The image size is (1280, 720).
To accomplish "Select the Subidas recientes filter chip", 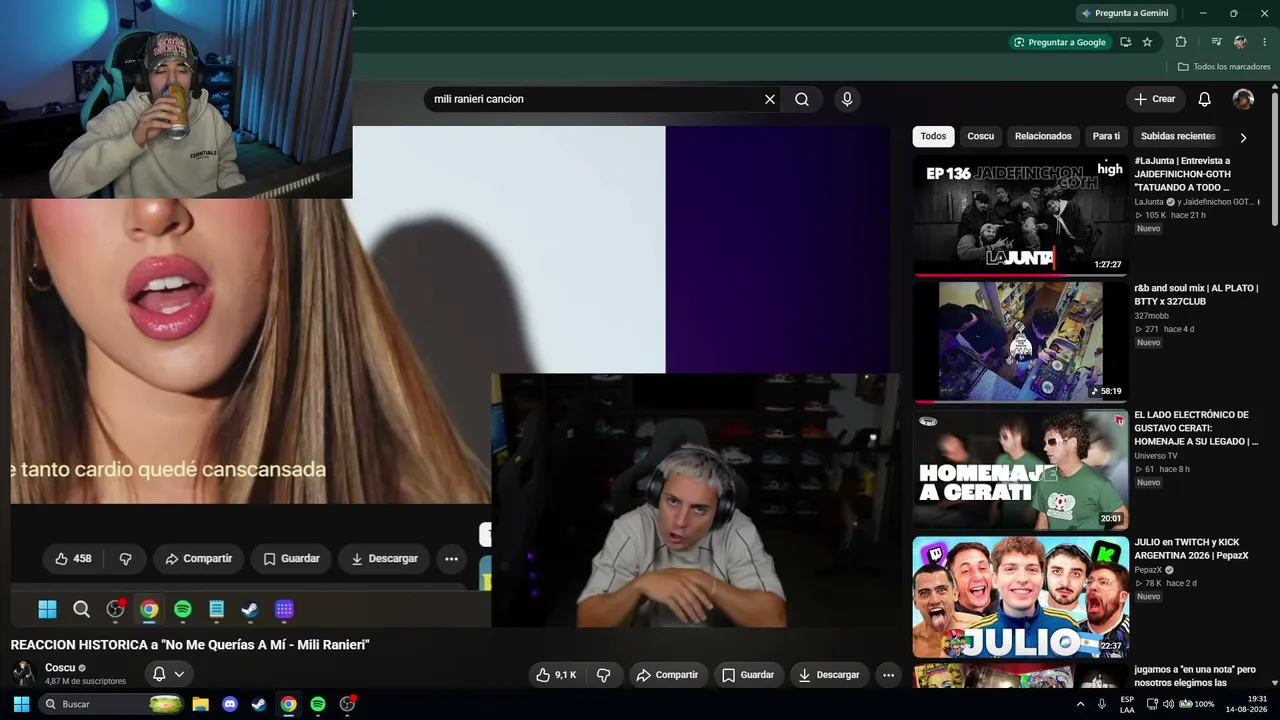I will point(1178,136).
